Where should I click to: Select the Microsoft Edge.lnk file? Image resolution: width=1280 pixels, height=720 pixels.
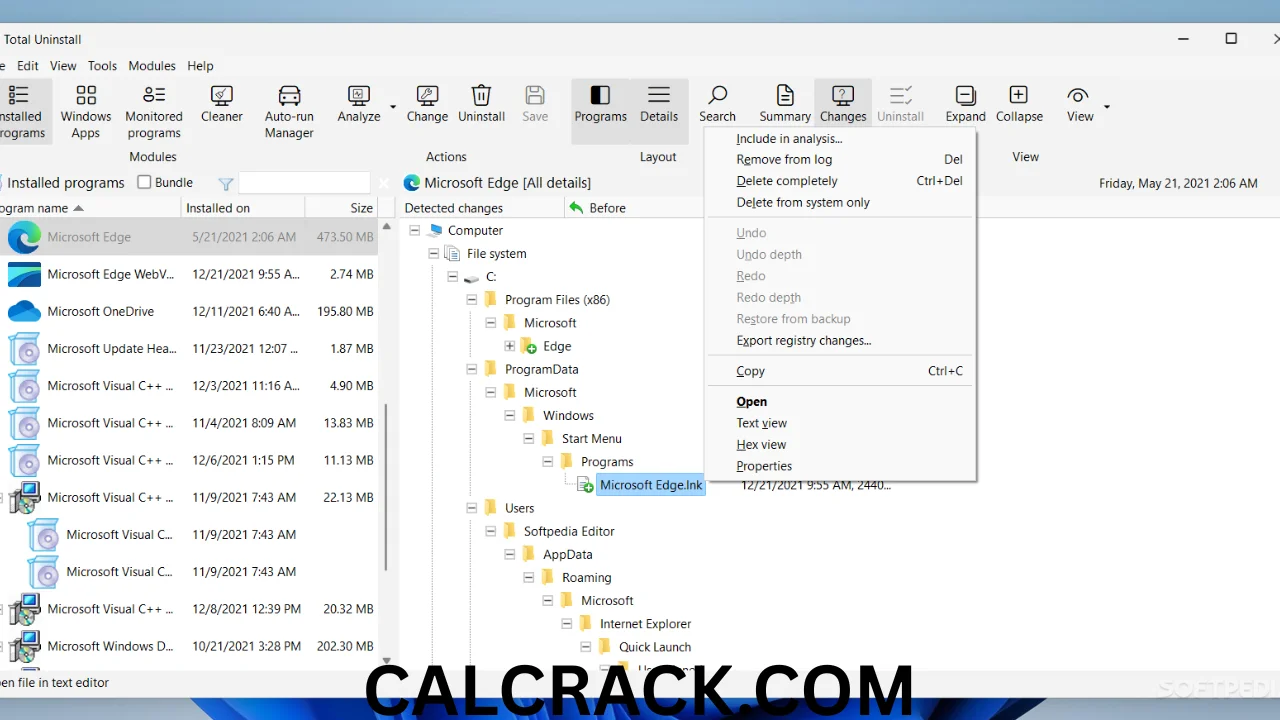tap(651, 485)
